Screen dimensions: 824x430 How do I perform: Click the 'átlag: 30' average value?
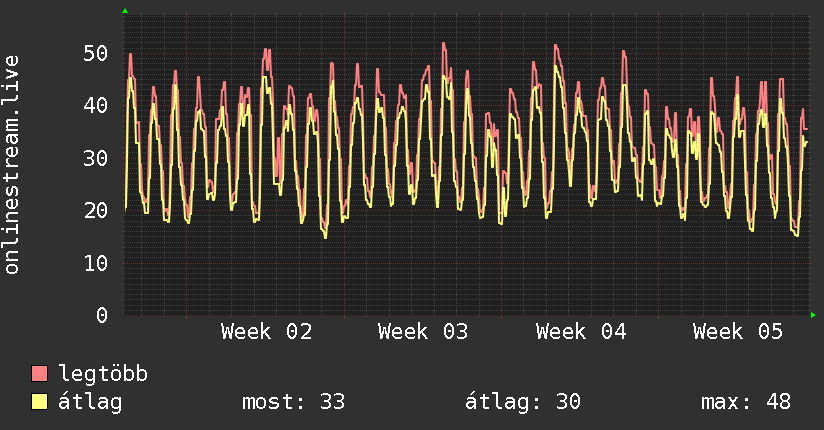(x=523, y=402)
